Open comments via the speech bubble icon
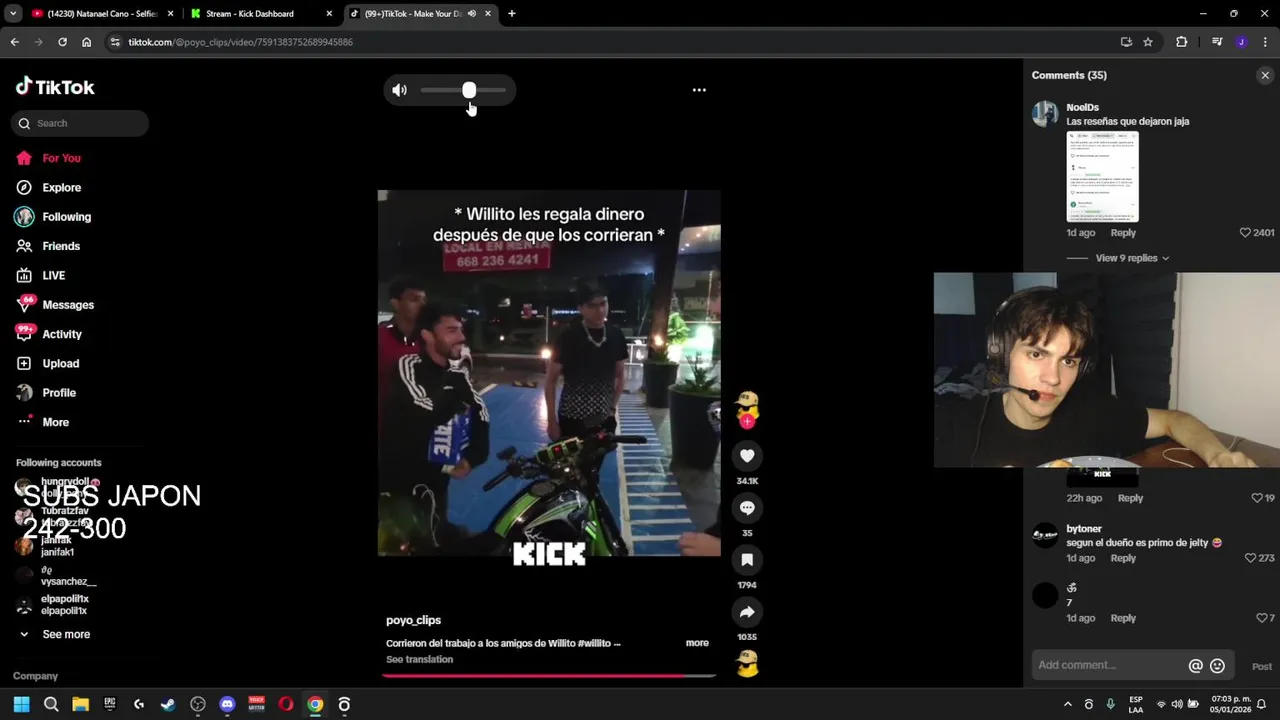Screen dimensions: 1280x720 coord(747,508)
